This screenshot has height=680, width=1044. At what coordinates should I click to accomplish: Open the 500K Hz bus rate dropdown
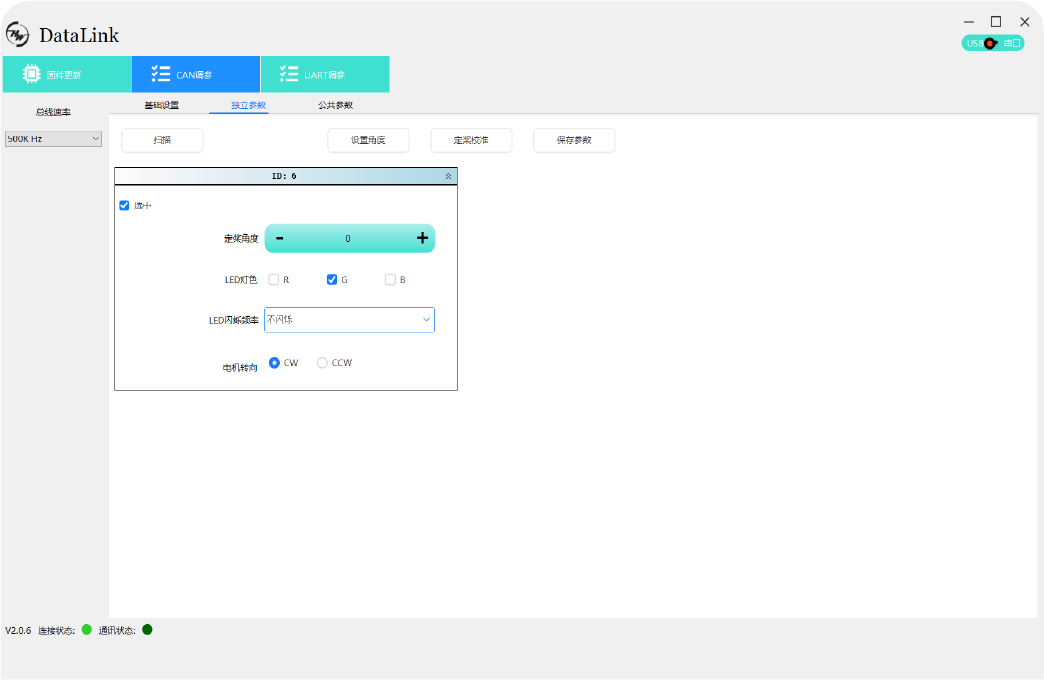(54, 139)
